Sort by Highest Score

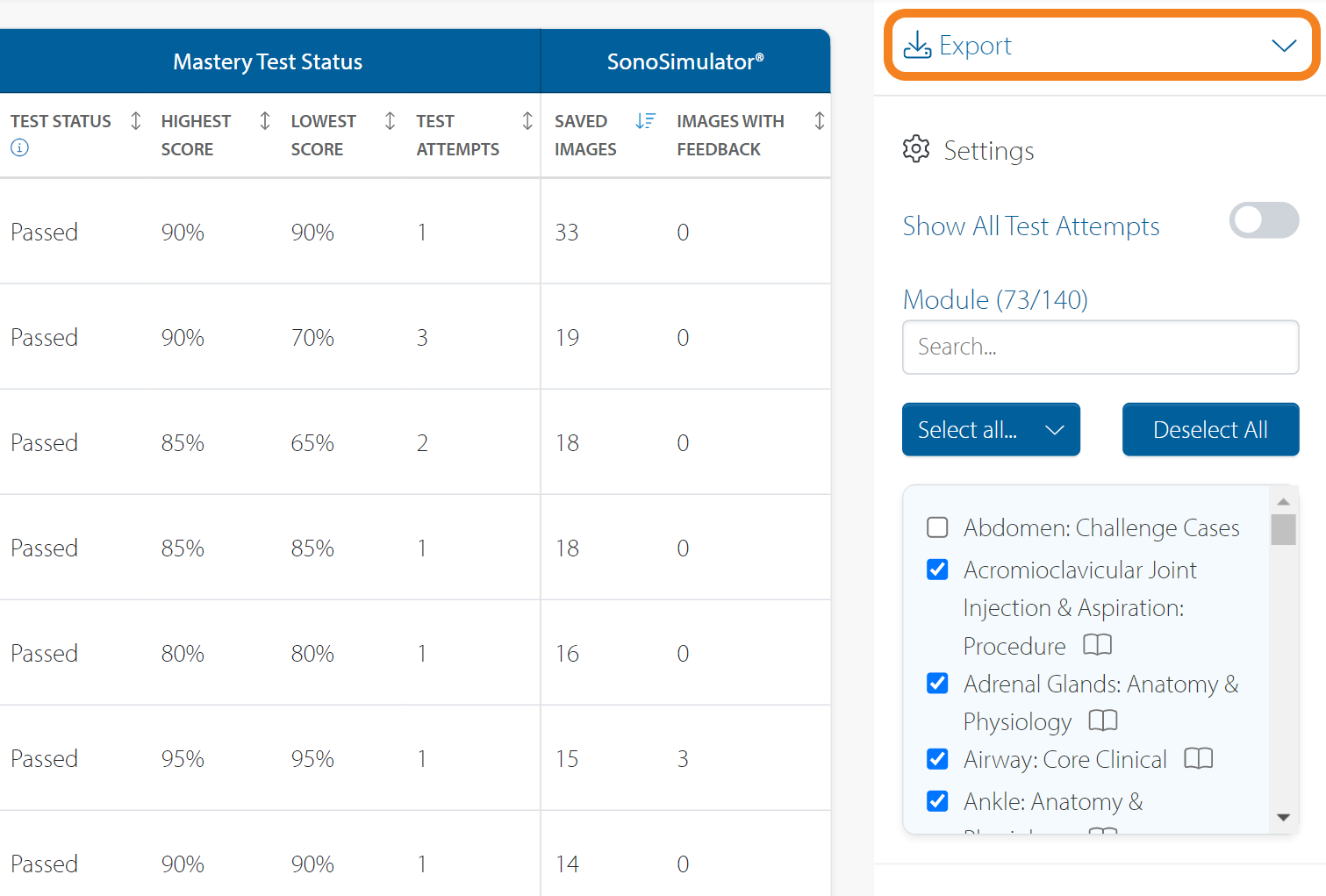(x=264, y=121)
